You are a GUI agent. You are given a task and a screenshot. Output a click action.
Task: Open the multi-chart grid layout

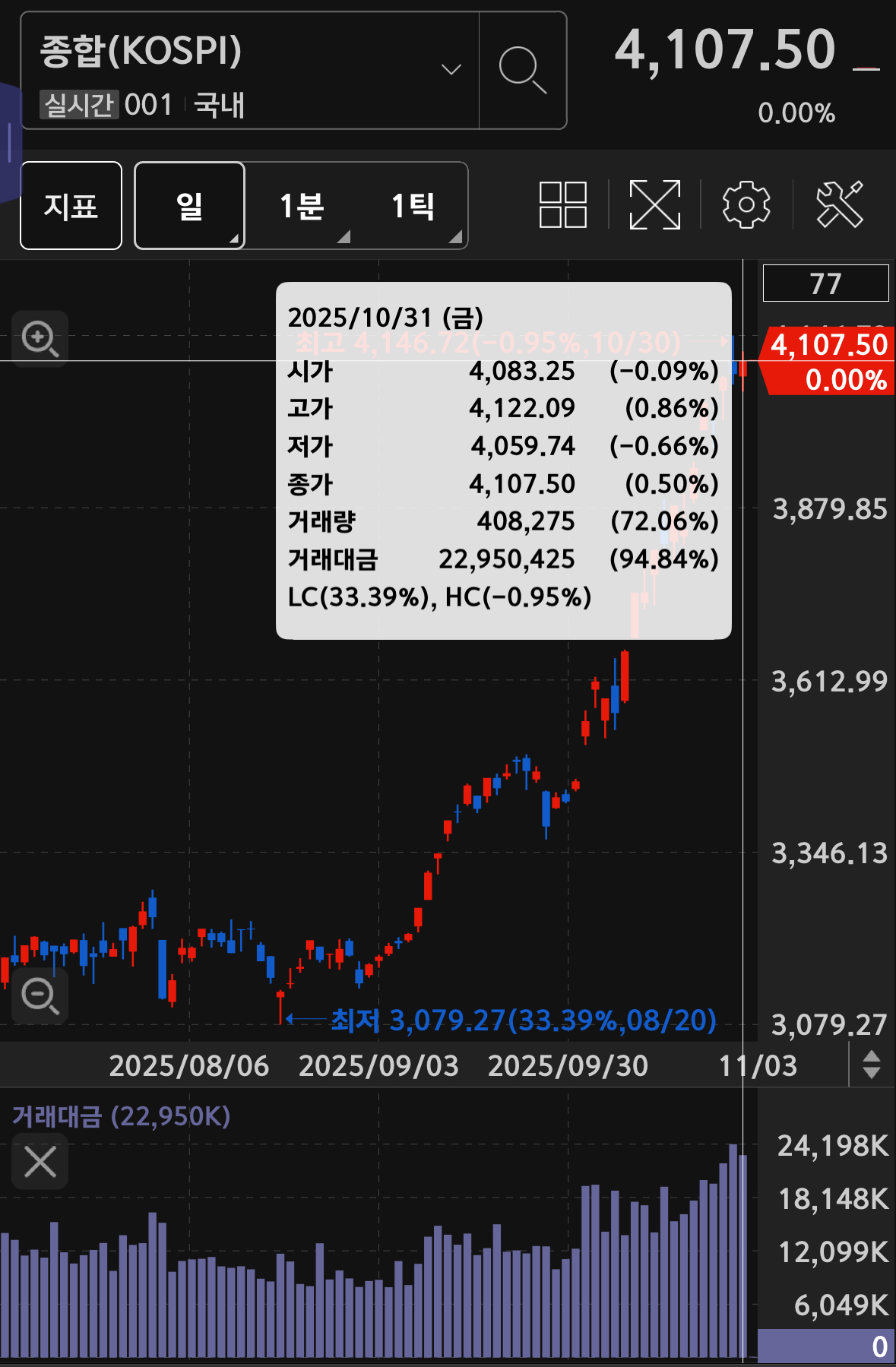pyautogui.click(x=563, y=204)
